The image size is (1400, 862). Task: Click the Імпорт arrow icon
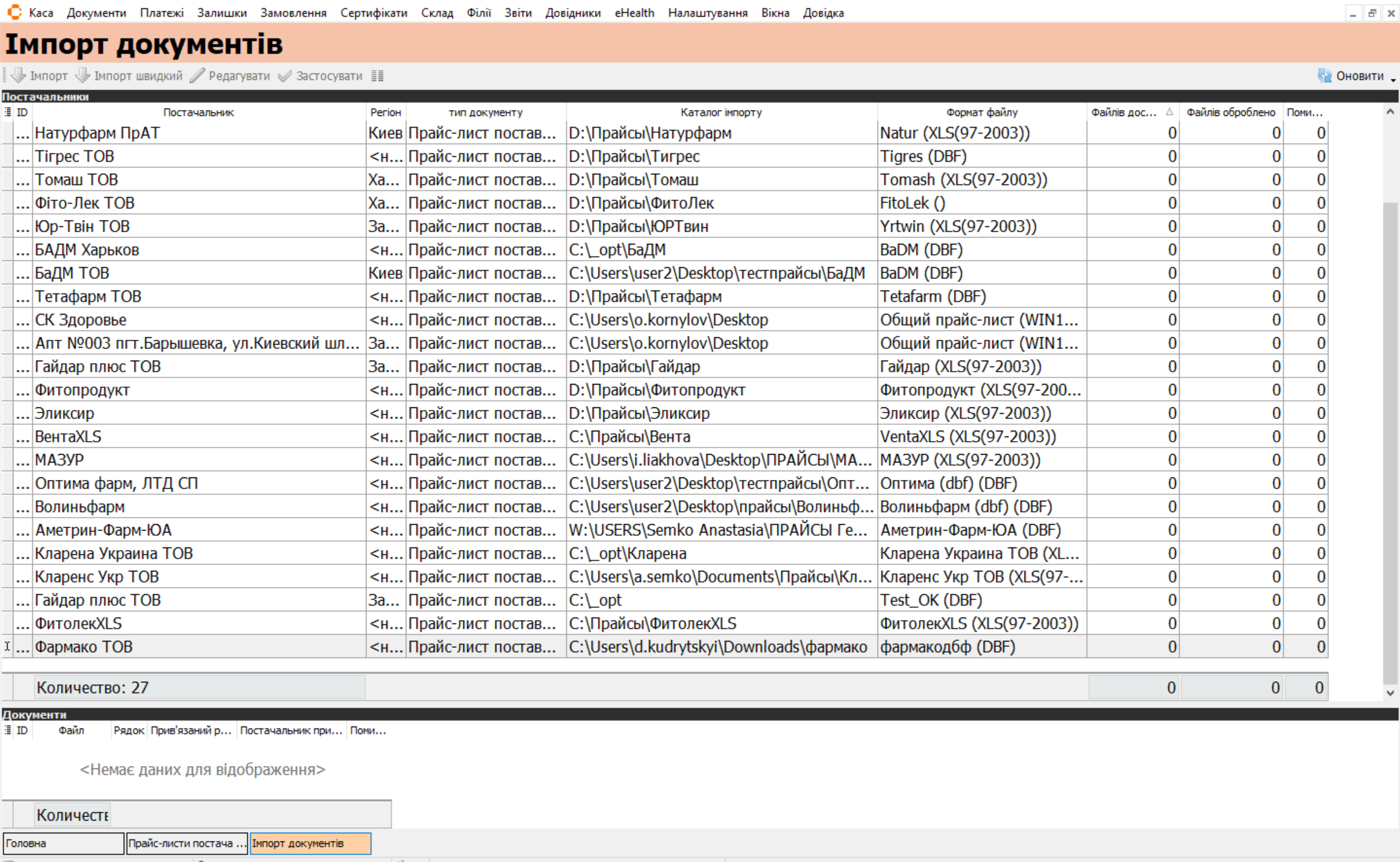[19, 76]
